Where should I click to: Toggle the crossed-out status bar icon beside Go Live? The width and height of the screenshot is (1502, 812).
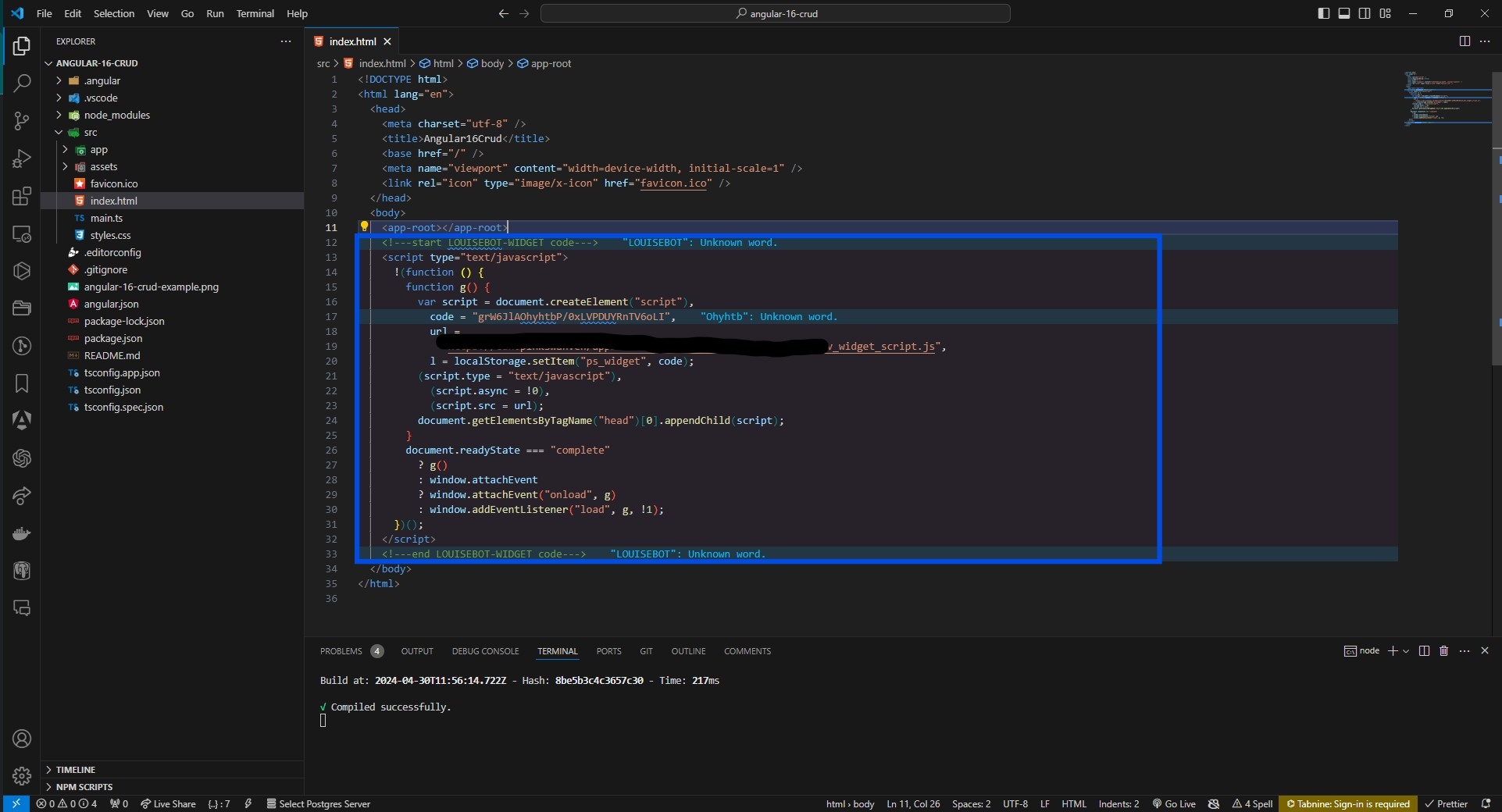coord(1214,803)
